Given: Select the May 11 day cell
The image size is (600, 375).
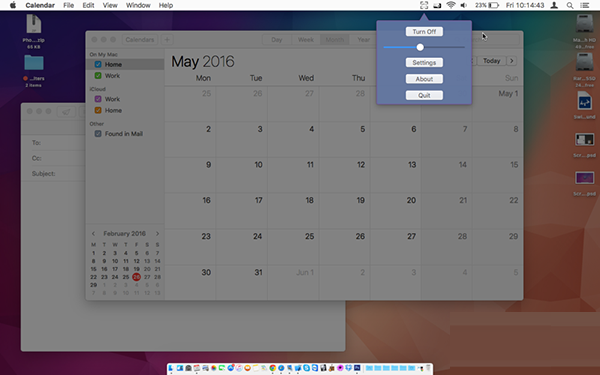Looking at the screenshot, I should click(x=293, y=175).
